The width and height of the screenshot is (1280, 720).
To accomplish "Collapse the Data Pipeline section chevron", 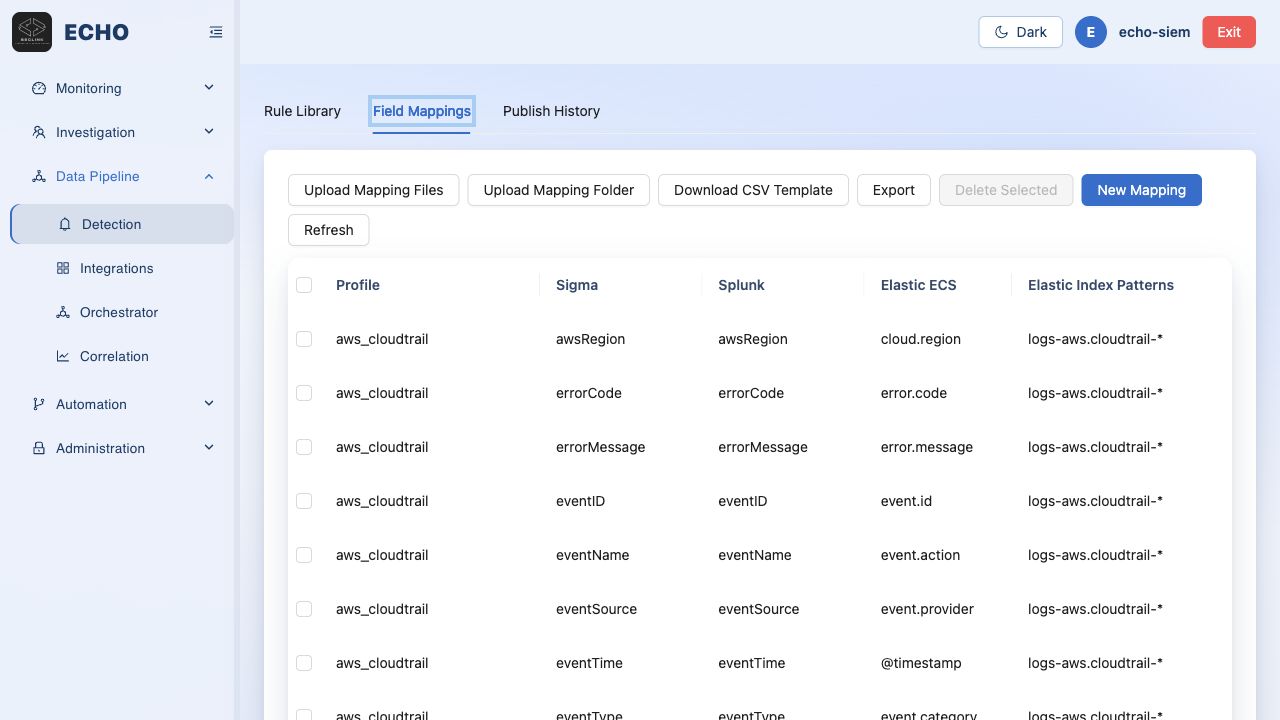I will tap(209, 176).
